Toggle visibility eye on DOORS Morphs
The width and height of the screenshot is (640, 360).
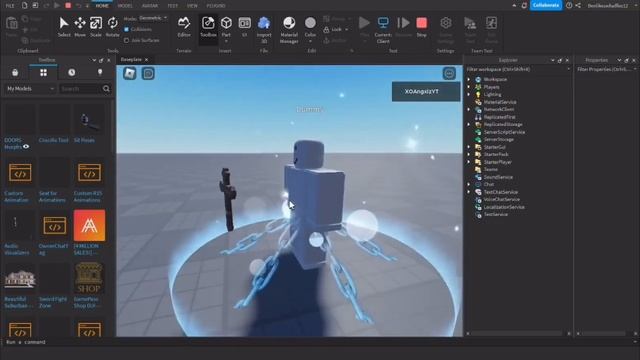click(26, 147)
